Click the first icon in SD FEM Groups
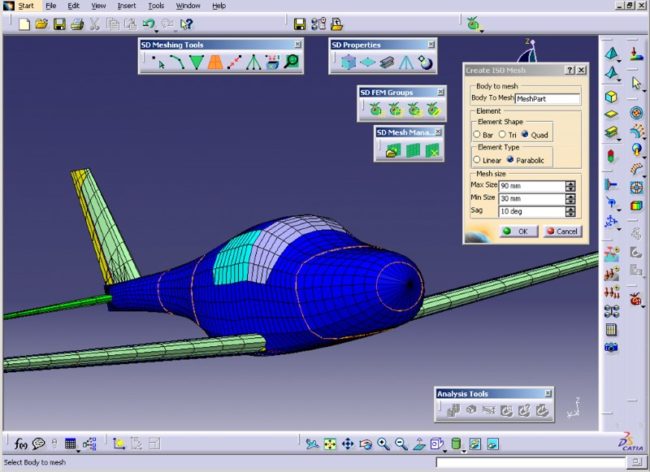This screenshot has height=472, width=650. (375, 109)
